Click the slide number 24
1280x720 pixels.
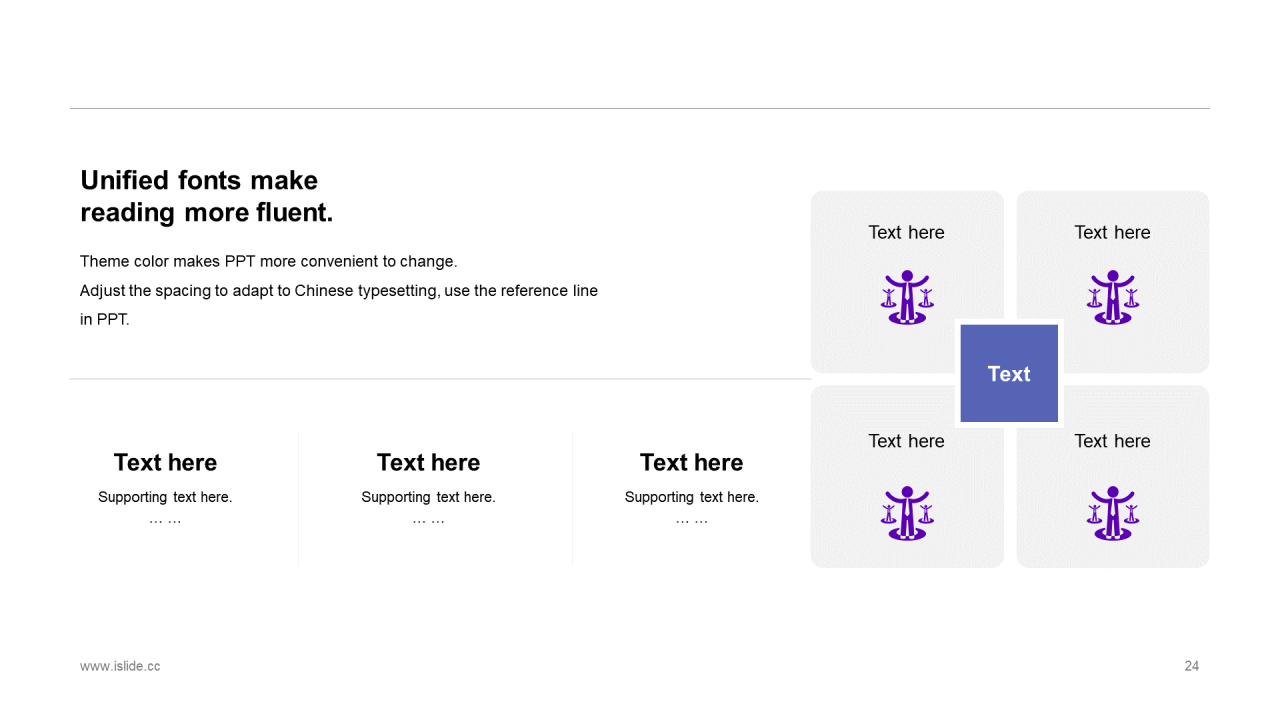click(x=1191, y=666)
